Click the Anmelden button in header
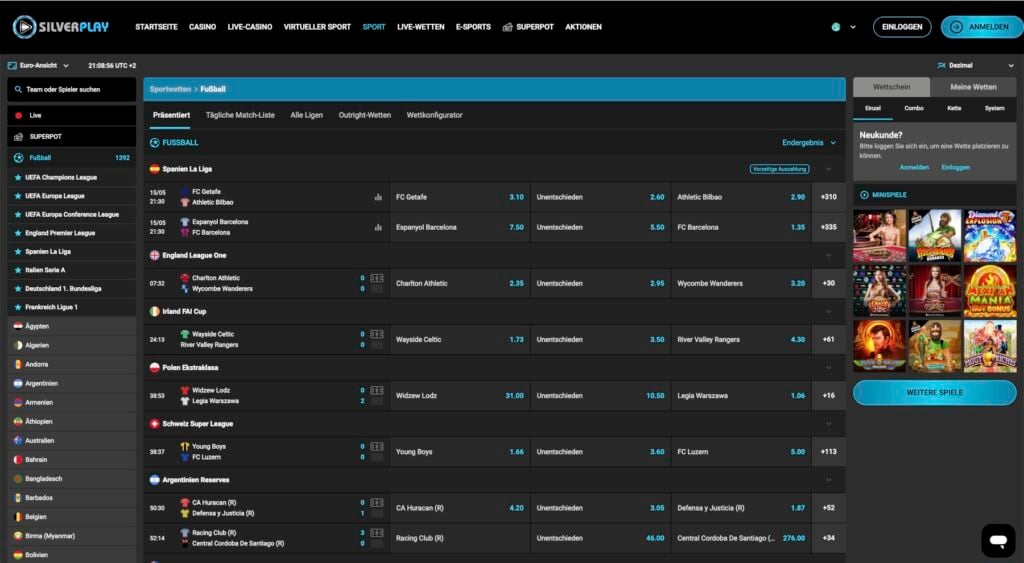 coord(982,27)
